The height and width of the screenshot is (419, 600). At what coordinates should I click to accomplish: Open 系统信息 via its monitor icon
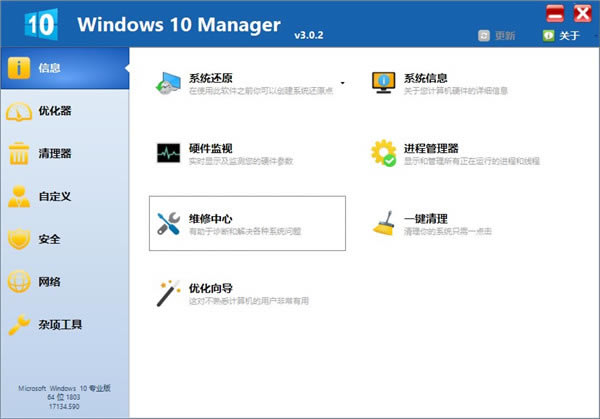[384, 83]
